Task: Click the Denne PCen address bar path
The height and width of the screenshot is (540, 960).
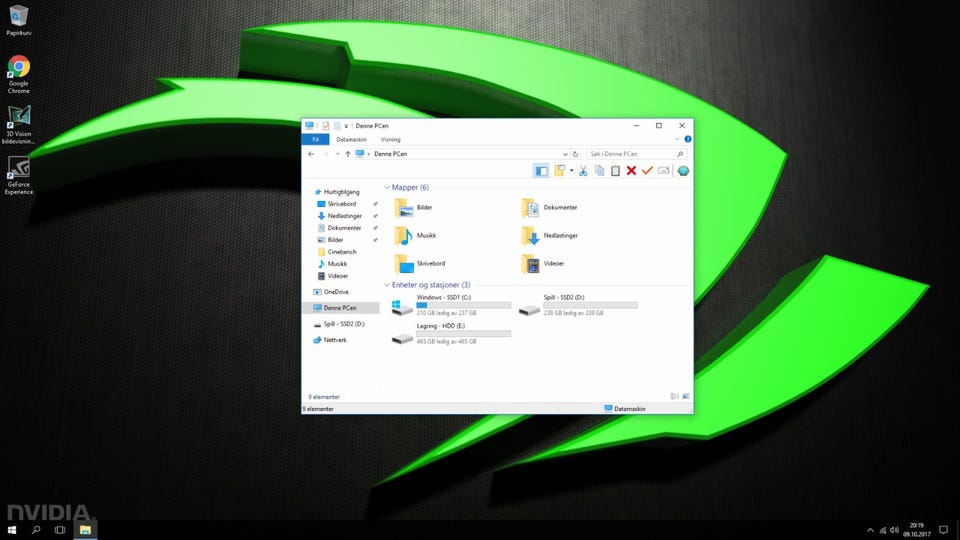Action: 391,154
